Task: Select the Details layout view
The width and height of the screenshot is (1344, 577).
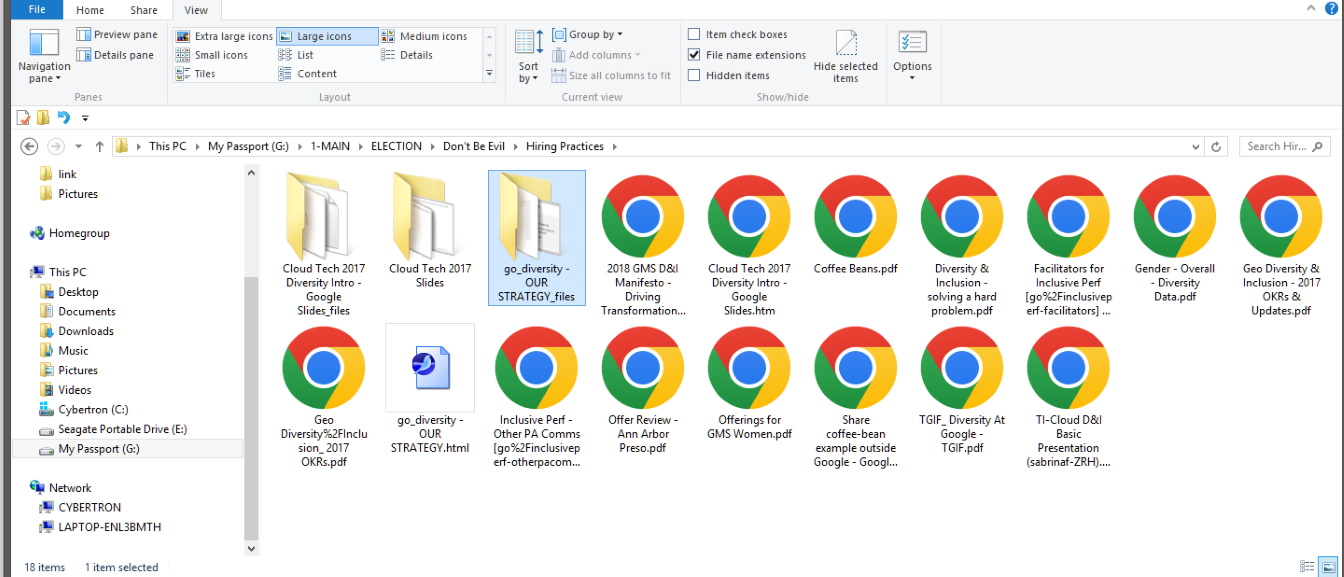Action: 416,55
